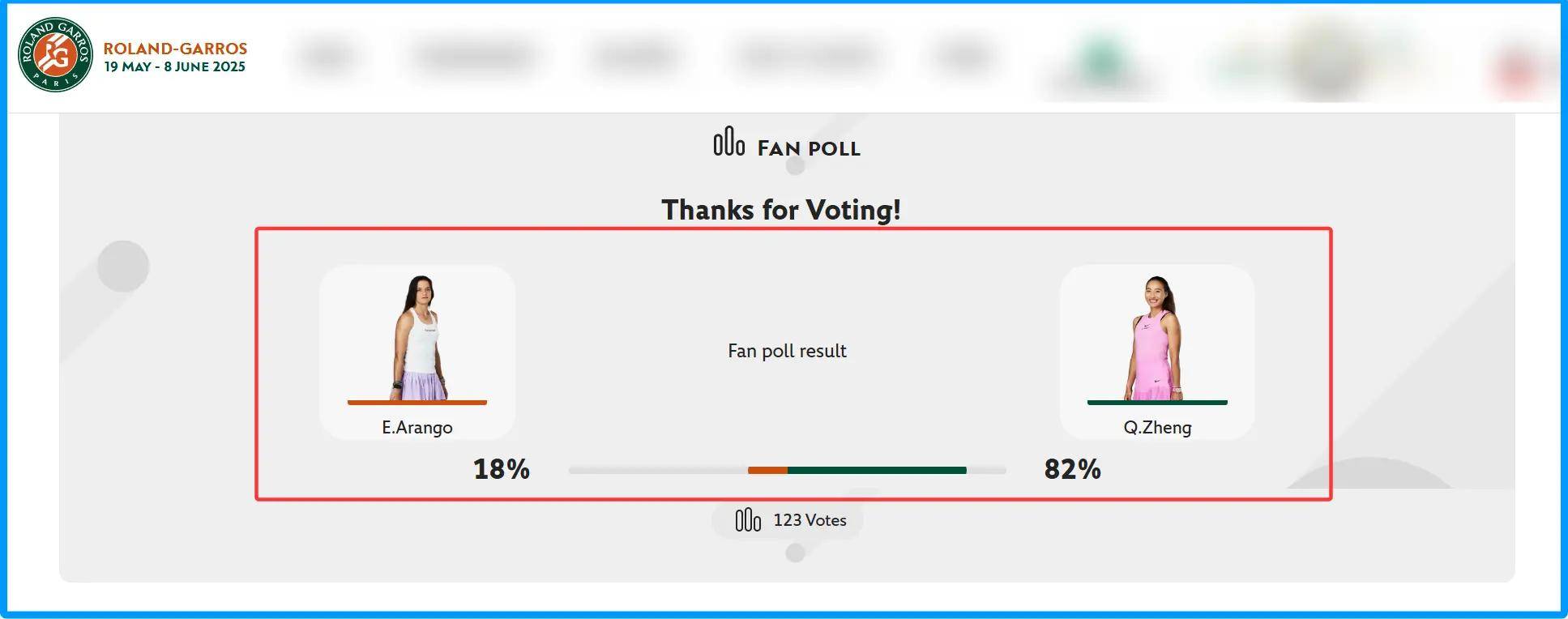Image resolution: width=1568 pixels, height=619 pixels.
Task: Click the Roland-Garros circular logo
Action: pyautogui.click(x=56, y=54)
